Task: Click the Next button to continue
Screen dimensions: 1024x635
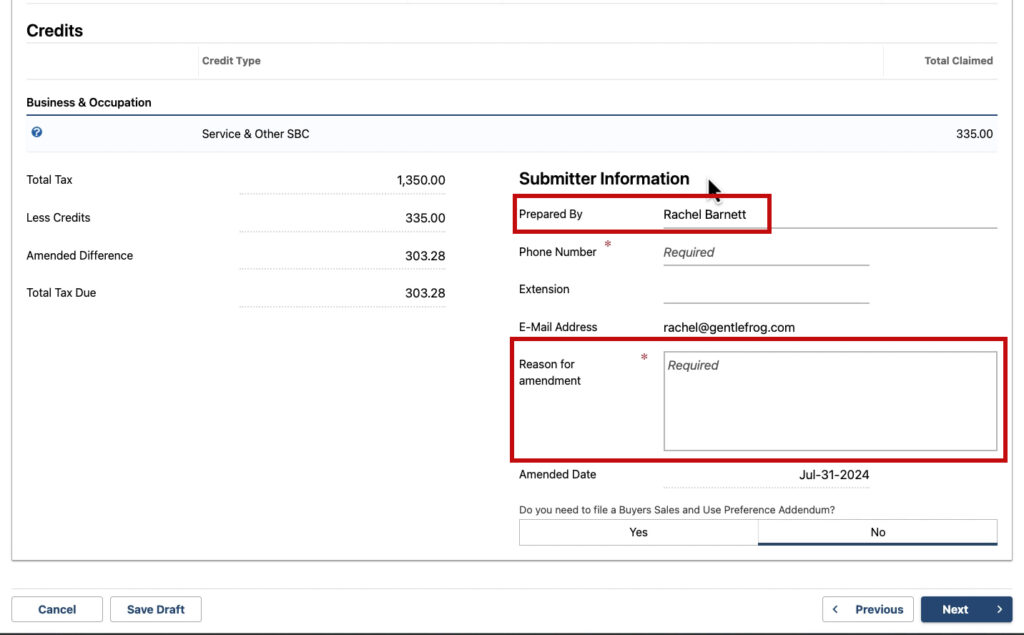Action: click(960, 609)
